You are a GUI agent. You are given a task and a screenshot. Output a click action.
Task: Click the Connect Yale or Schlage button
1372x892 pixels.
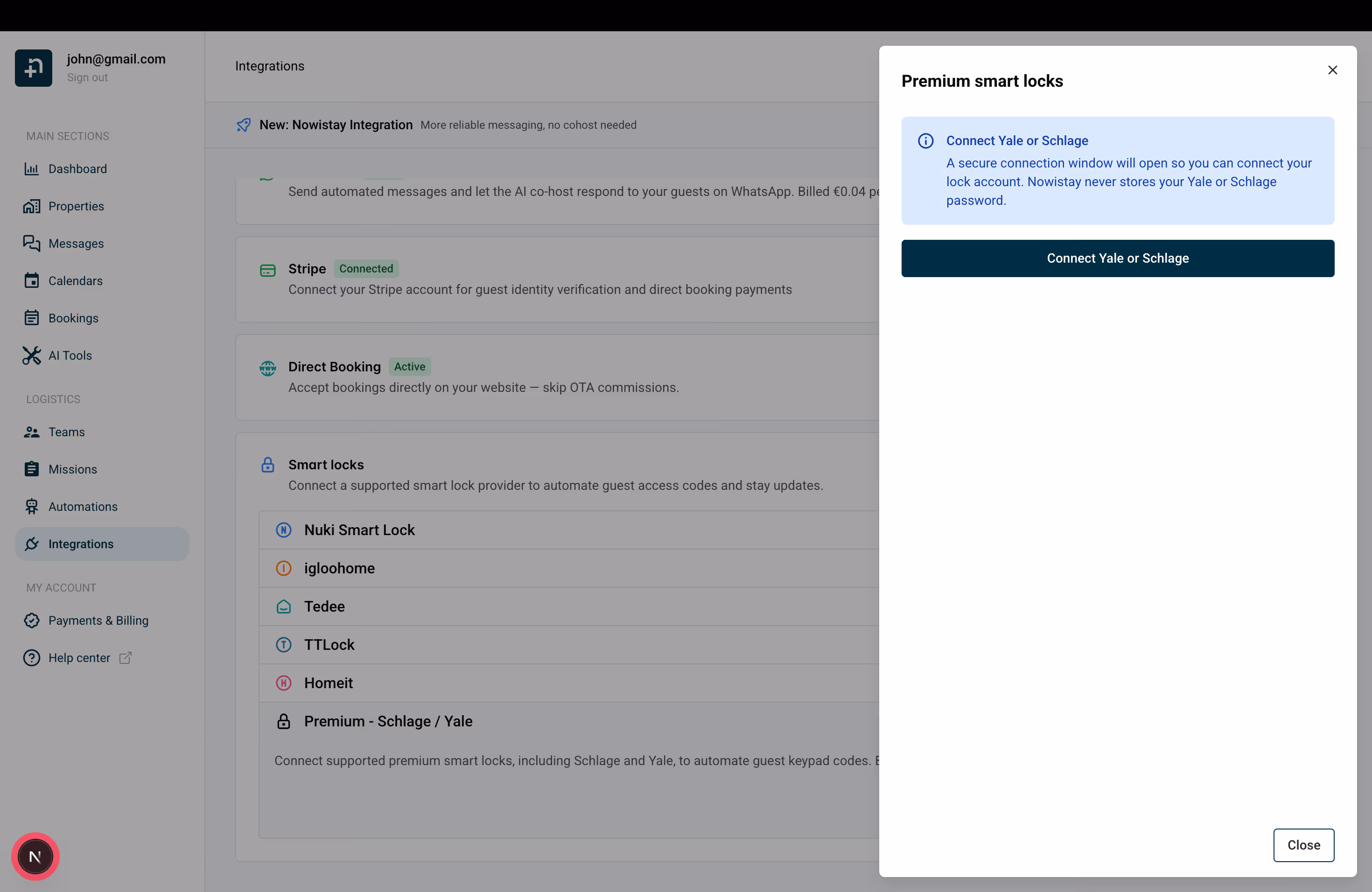tap(1118, 258)
